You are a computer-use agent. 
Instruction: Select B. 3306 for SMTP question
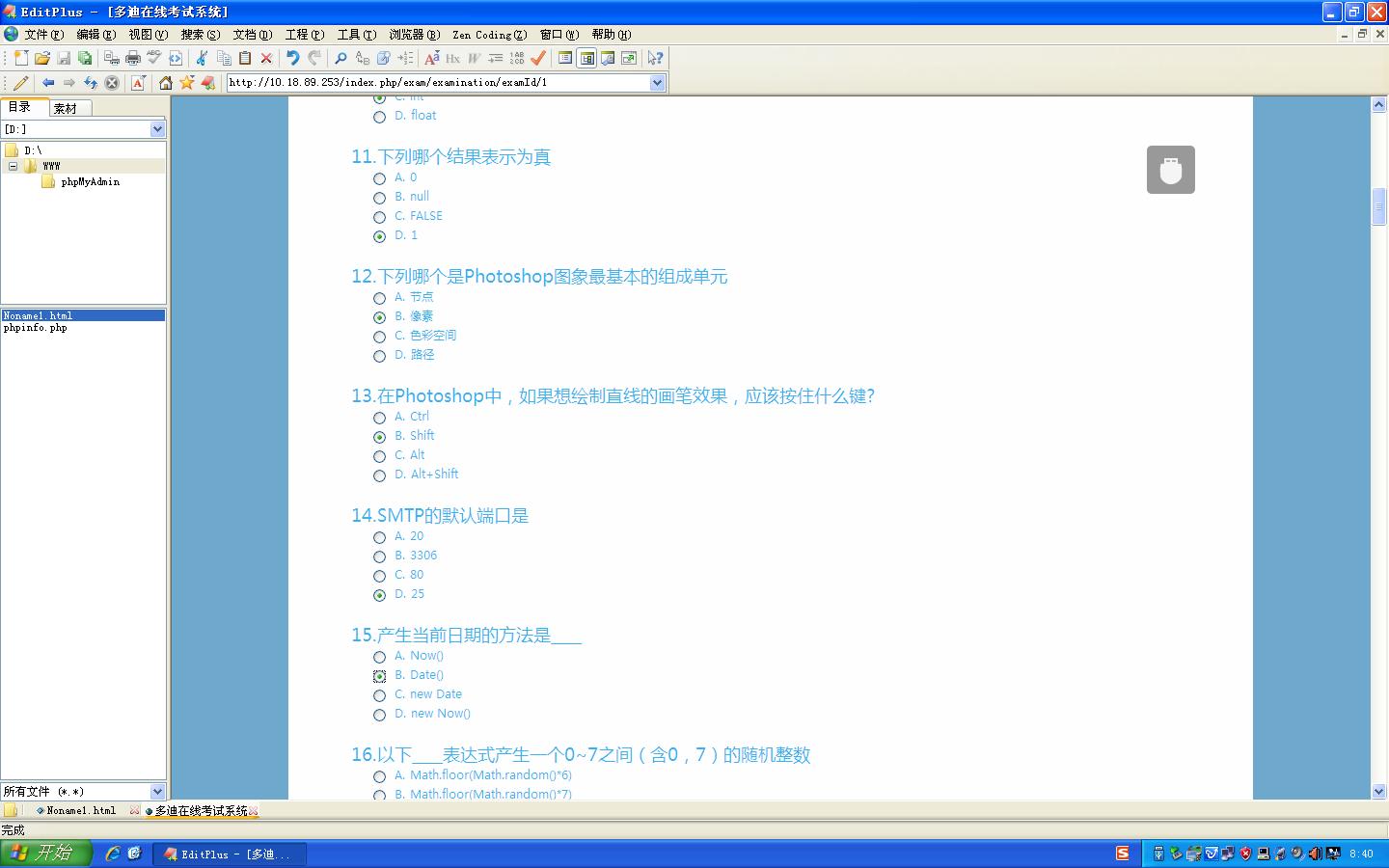[x=379, y=556]
